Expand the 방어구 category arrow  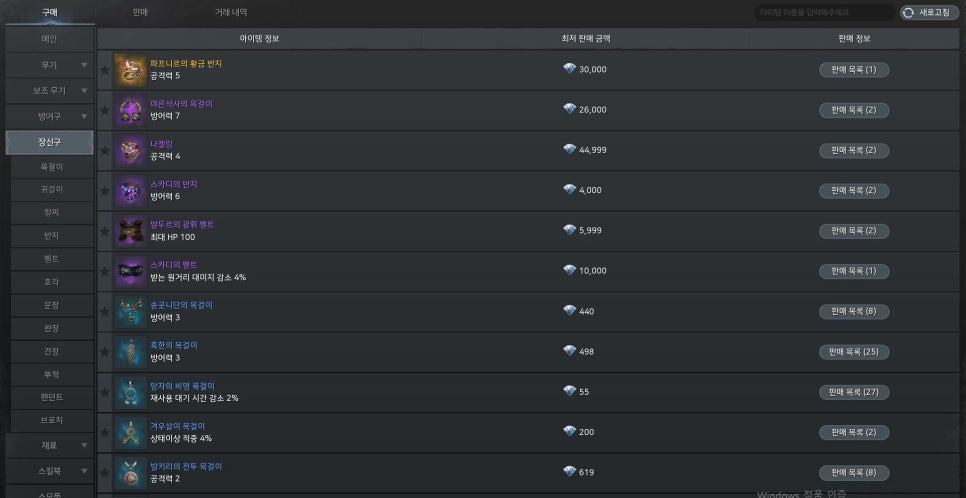tap(84, 116)
